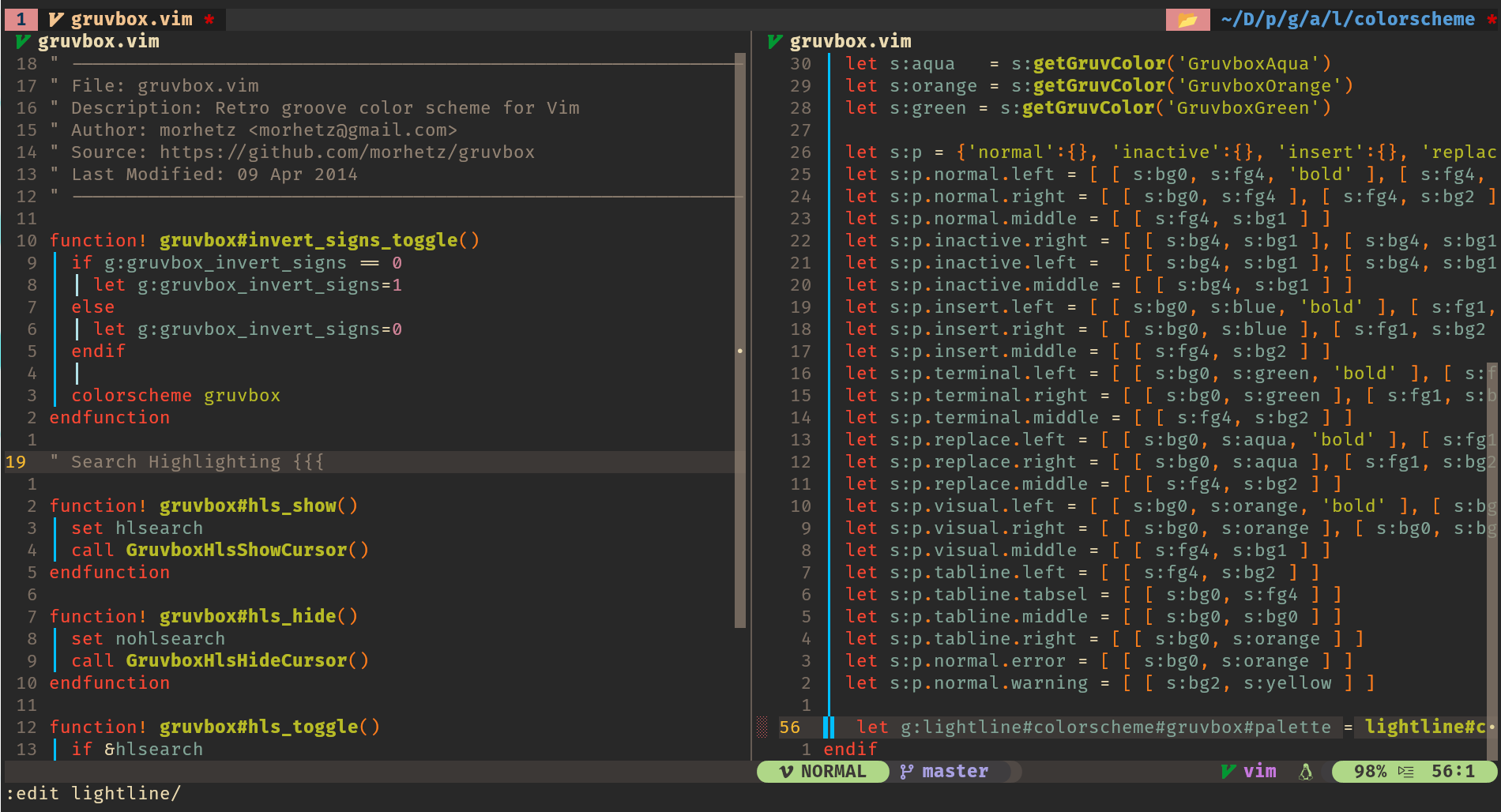Click the current line number 19 in left pane
The height and width of the screenshot is (812, 1501).
coord(16,462)
